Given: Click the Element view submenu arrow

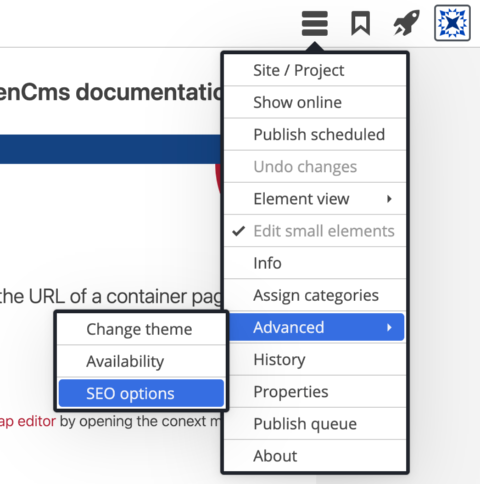Looking at the screenshot, I should tap(389, 199).
